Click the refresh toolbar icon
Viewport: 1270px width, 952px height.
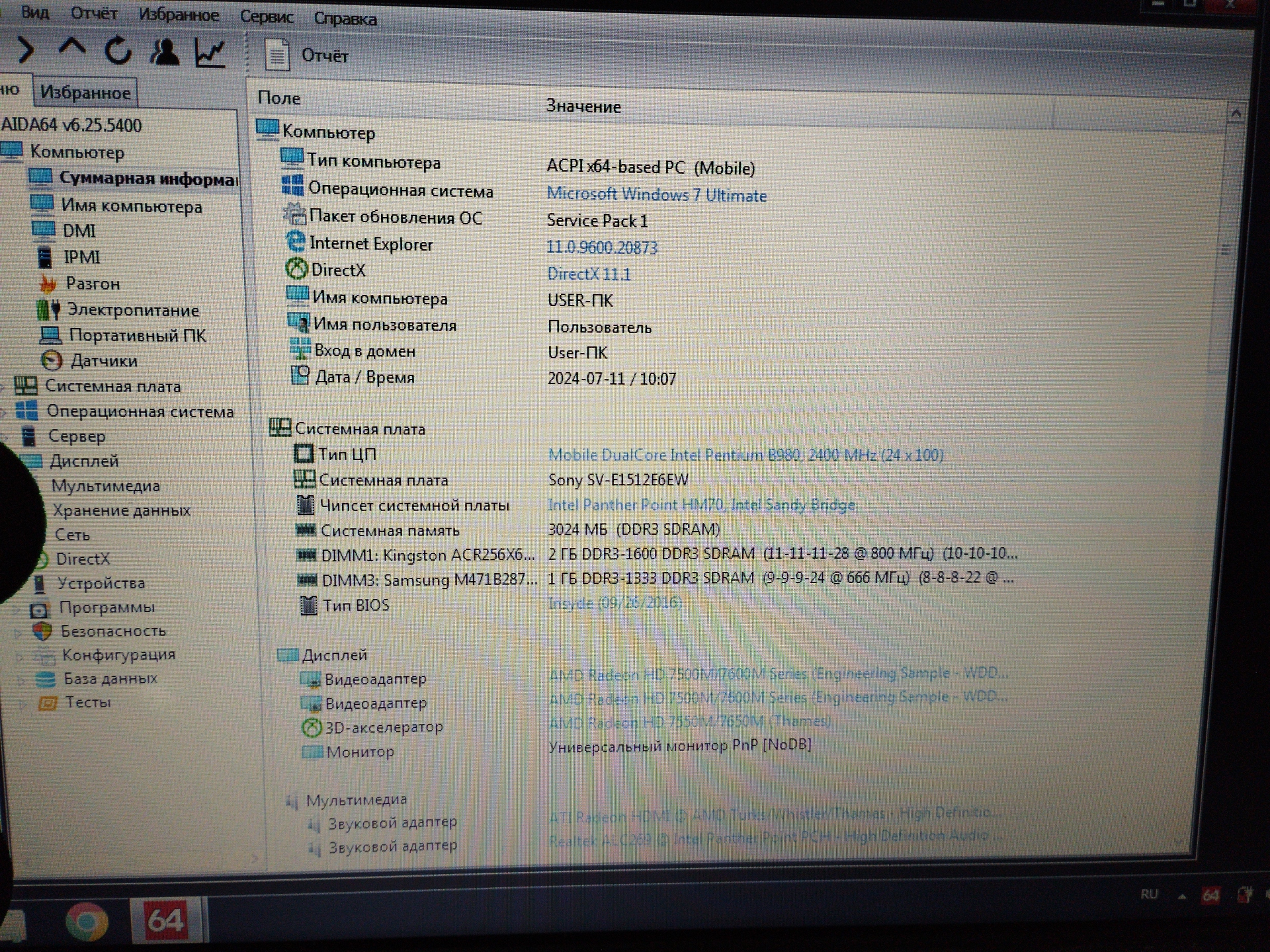(x=118, y=51)
